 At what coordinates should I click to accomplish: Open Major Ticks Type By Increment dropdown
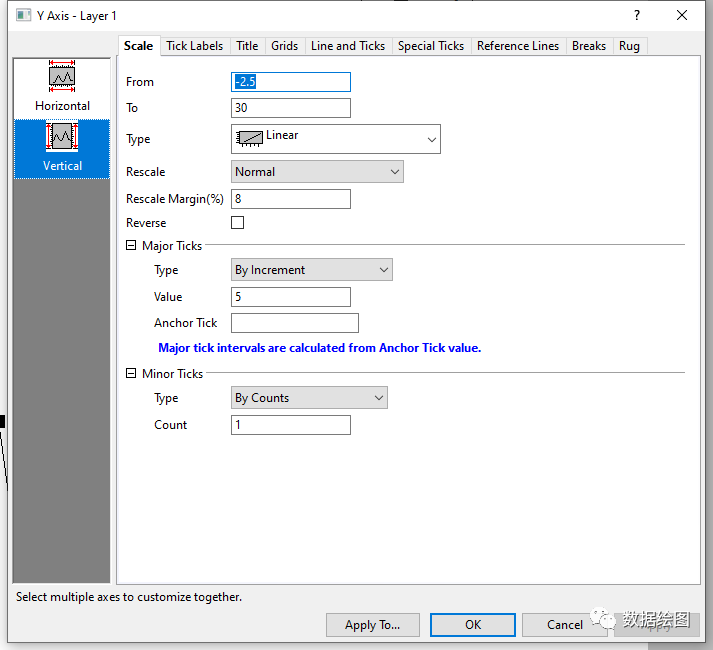311,270
